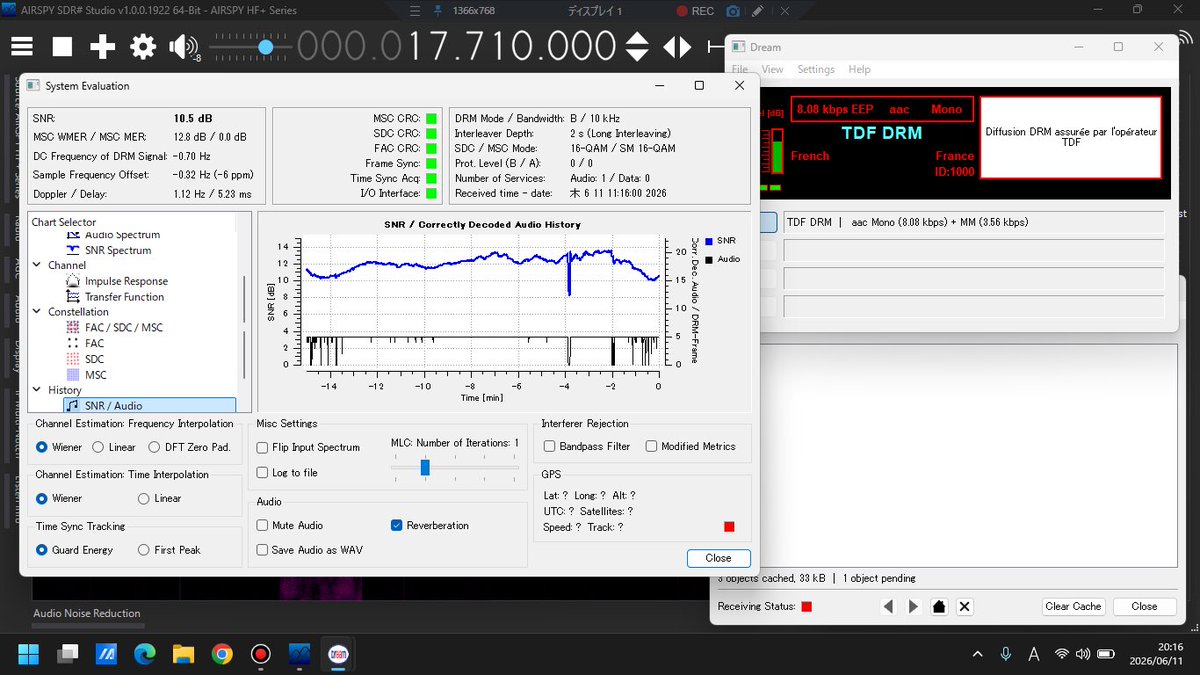Screen dimensions: 1200x675
Task: Mute audio with the SDR# speaker icon
Action: pyautogui.click(x=184, y=47)
